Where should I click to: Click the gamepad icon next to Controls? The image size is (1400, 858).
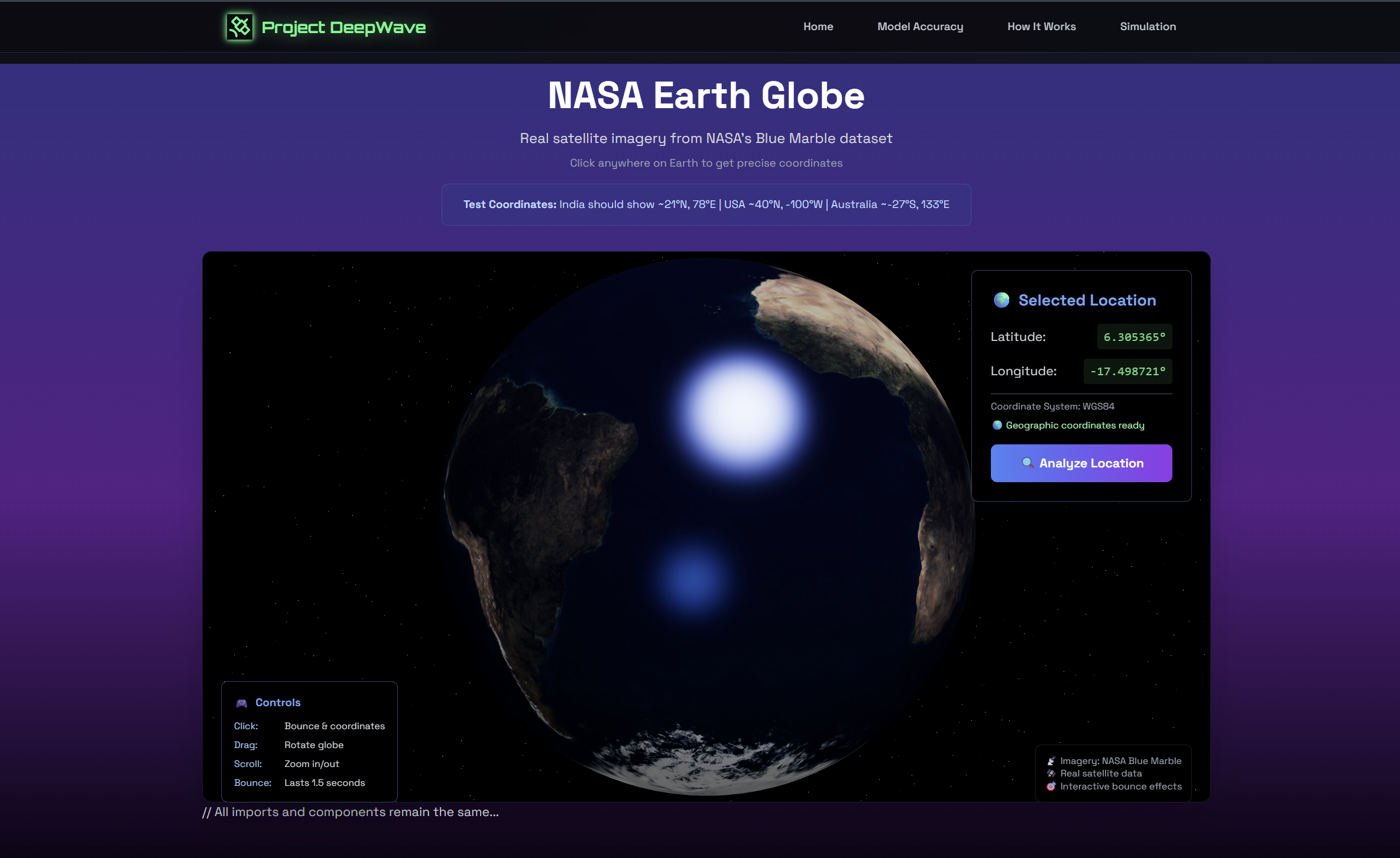point(242,703)
